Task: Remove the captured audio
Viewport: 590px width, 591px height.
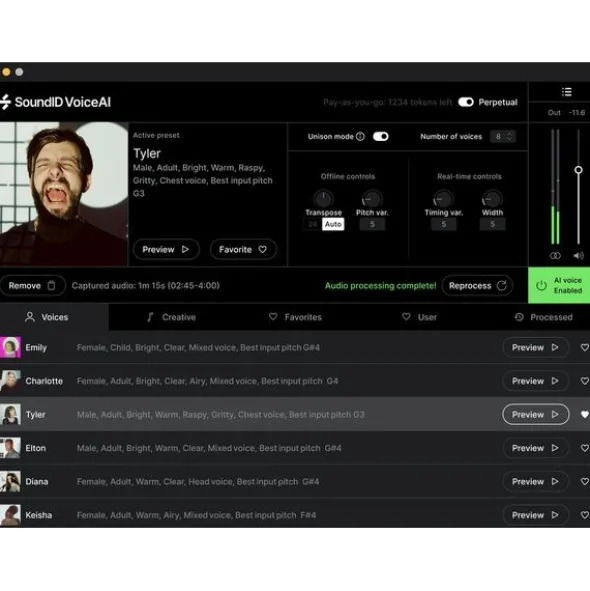Action: coord(32,286)
